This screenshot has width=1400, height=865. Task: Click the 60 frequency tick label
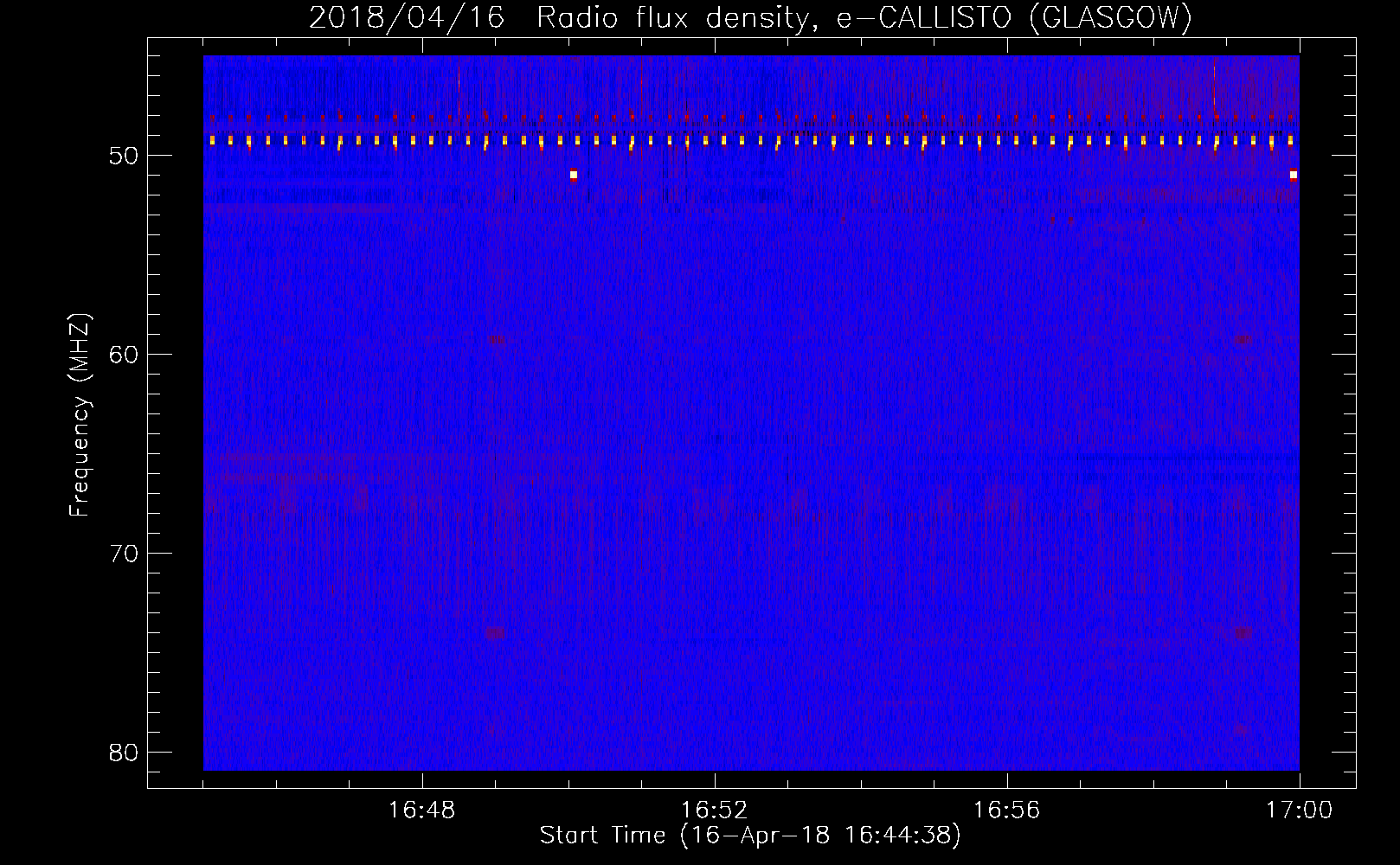(x=124, y=355)
